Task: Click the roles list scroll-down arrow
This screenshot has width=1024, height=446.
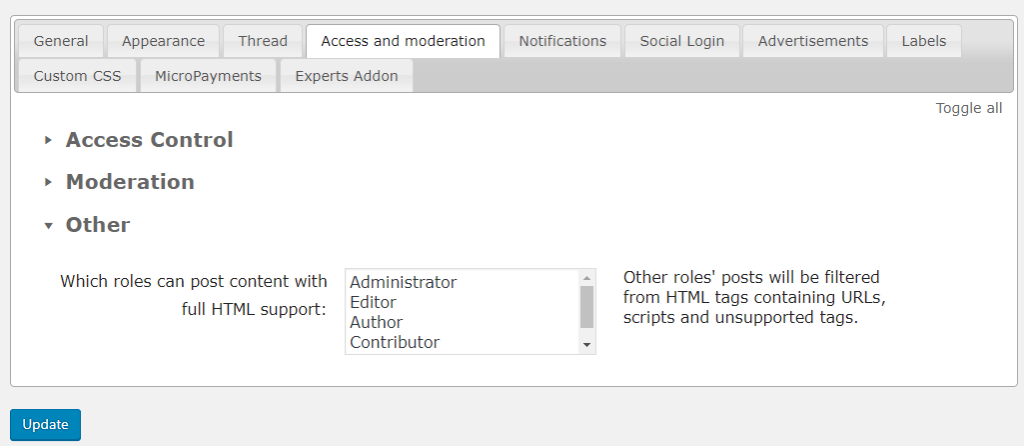Action: tap(587, 344)
